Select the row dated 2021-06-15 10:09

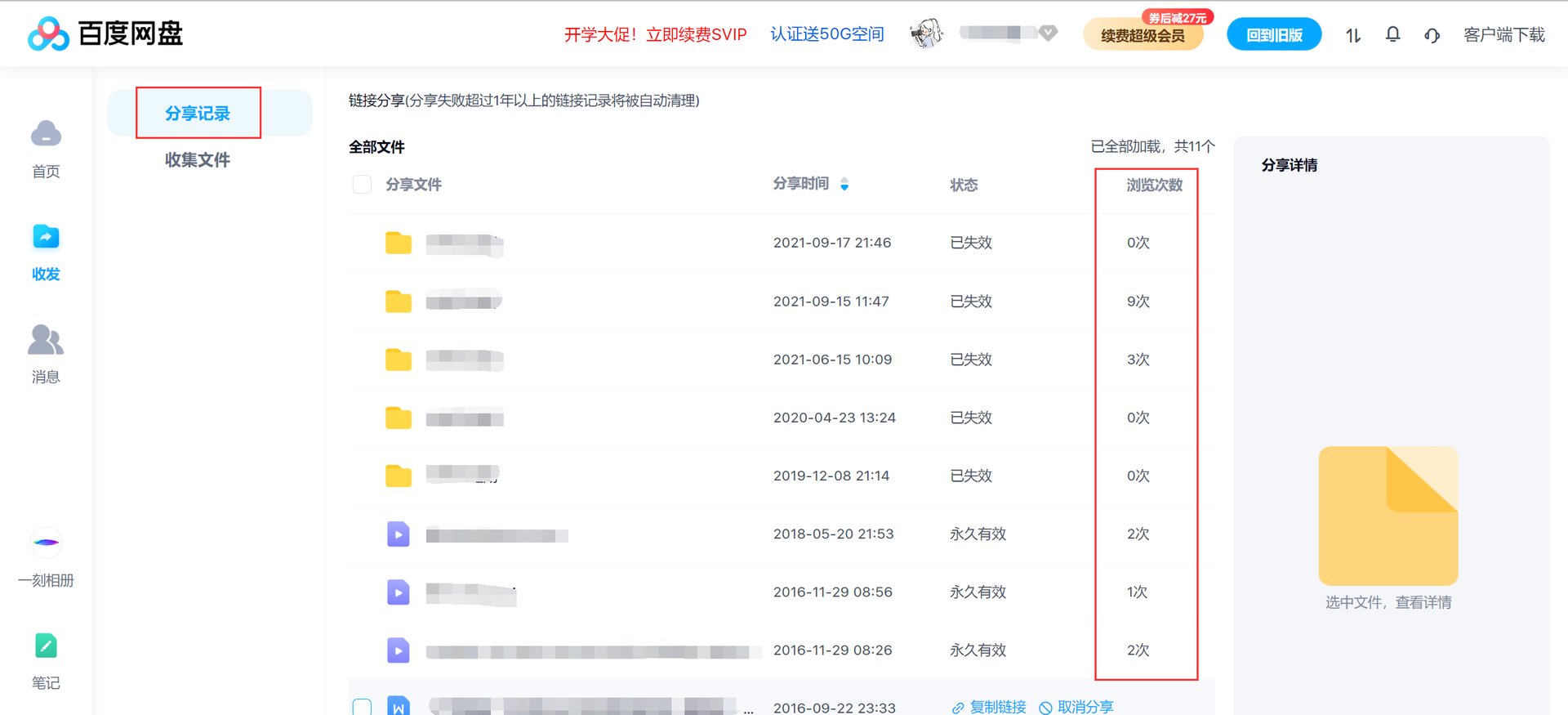782,360
